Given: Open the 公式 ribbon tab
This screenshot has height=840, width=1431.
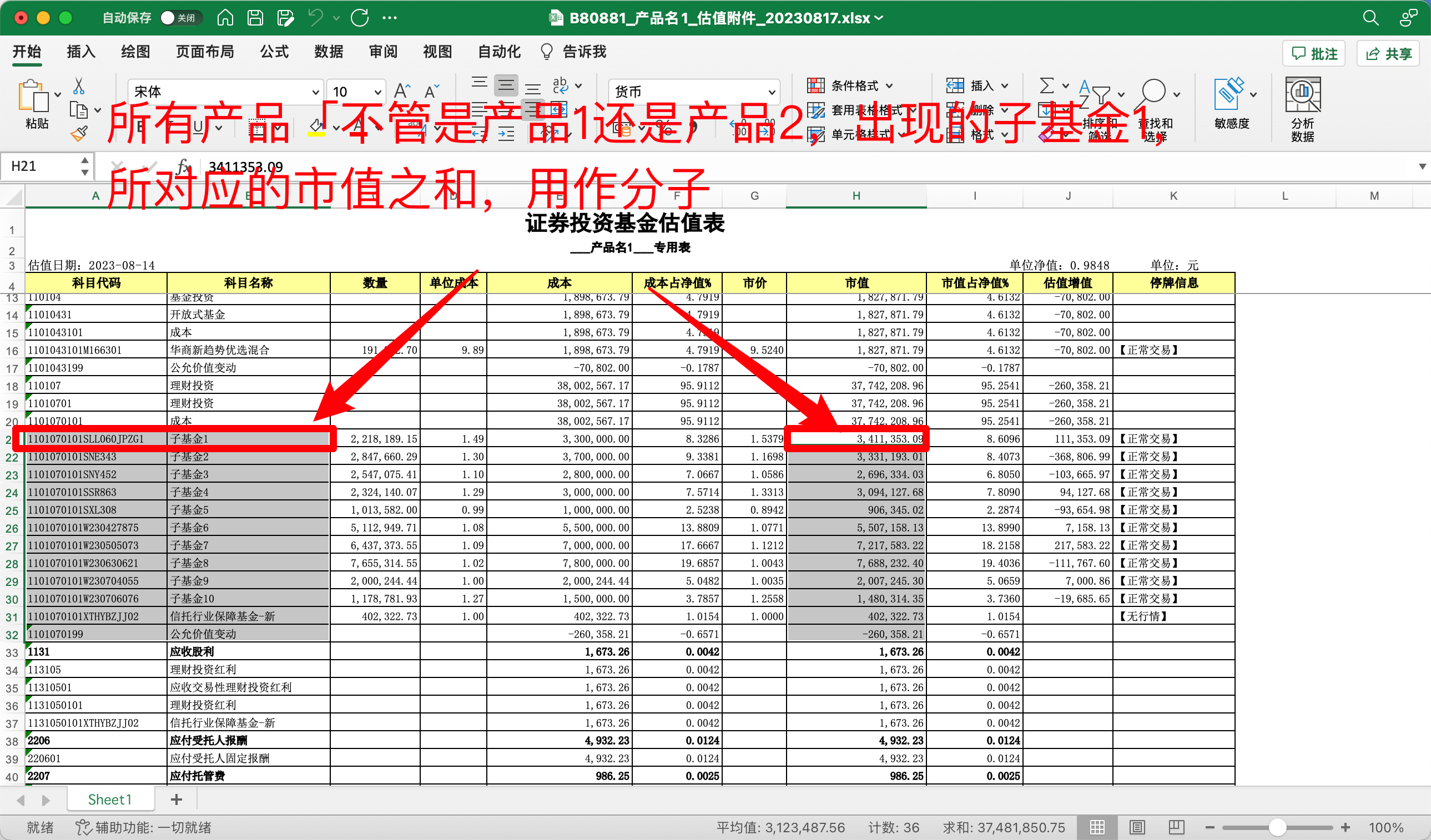Looking at the screenshot, I should point(274,52).
